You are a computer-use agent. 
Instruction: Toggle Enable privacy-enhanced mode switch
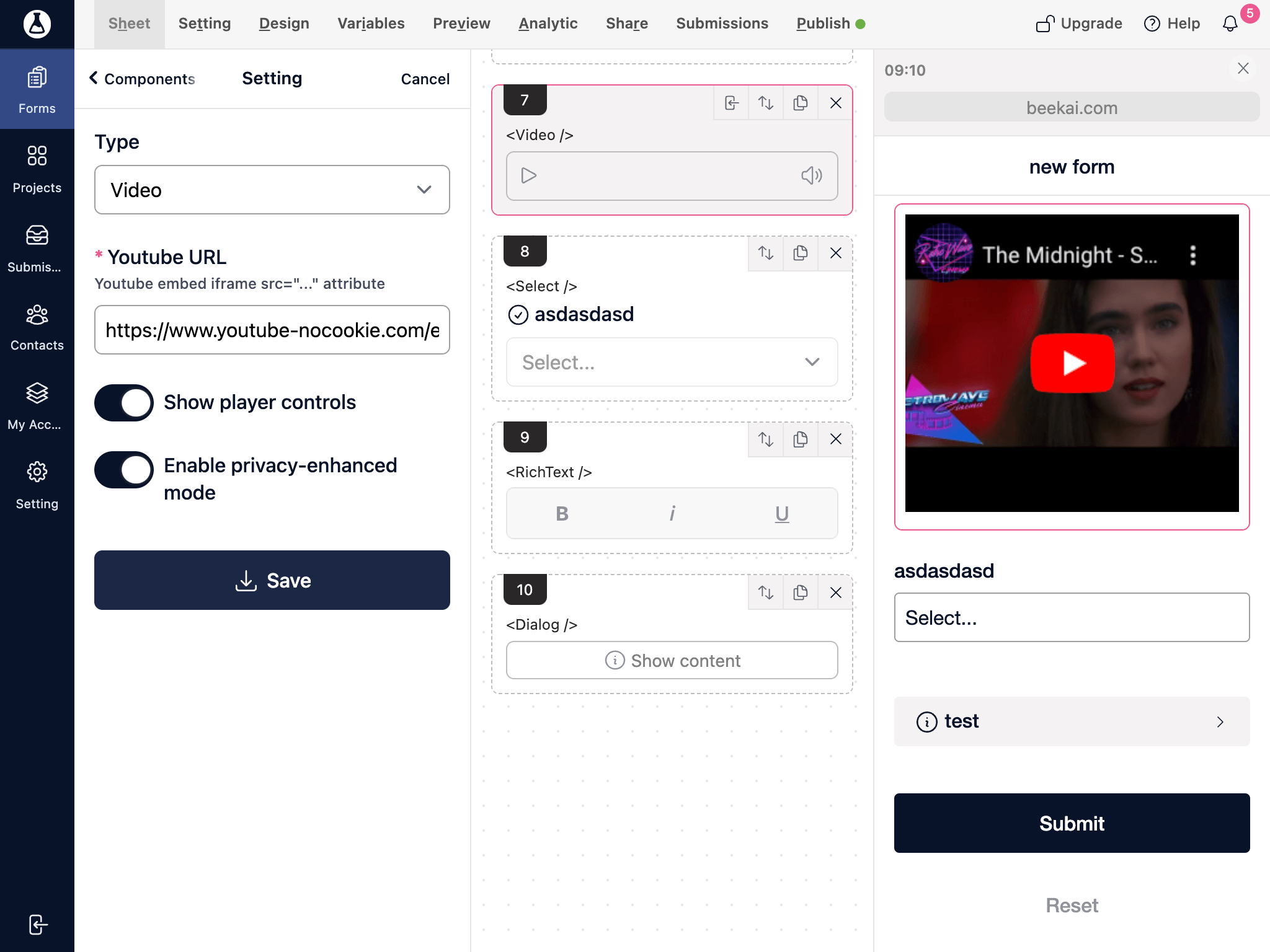pos(124,470)
